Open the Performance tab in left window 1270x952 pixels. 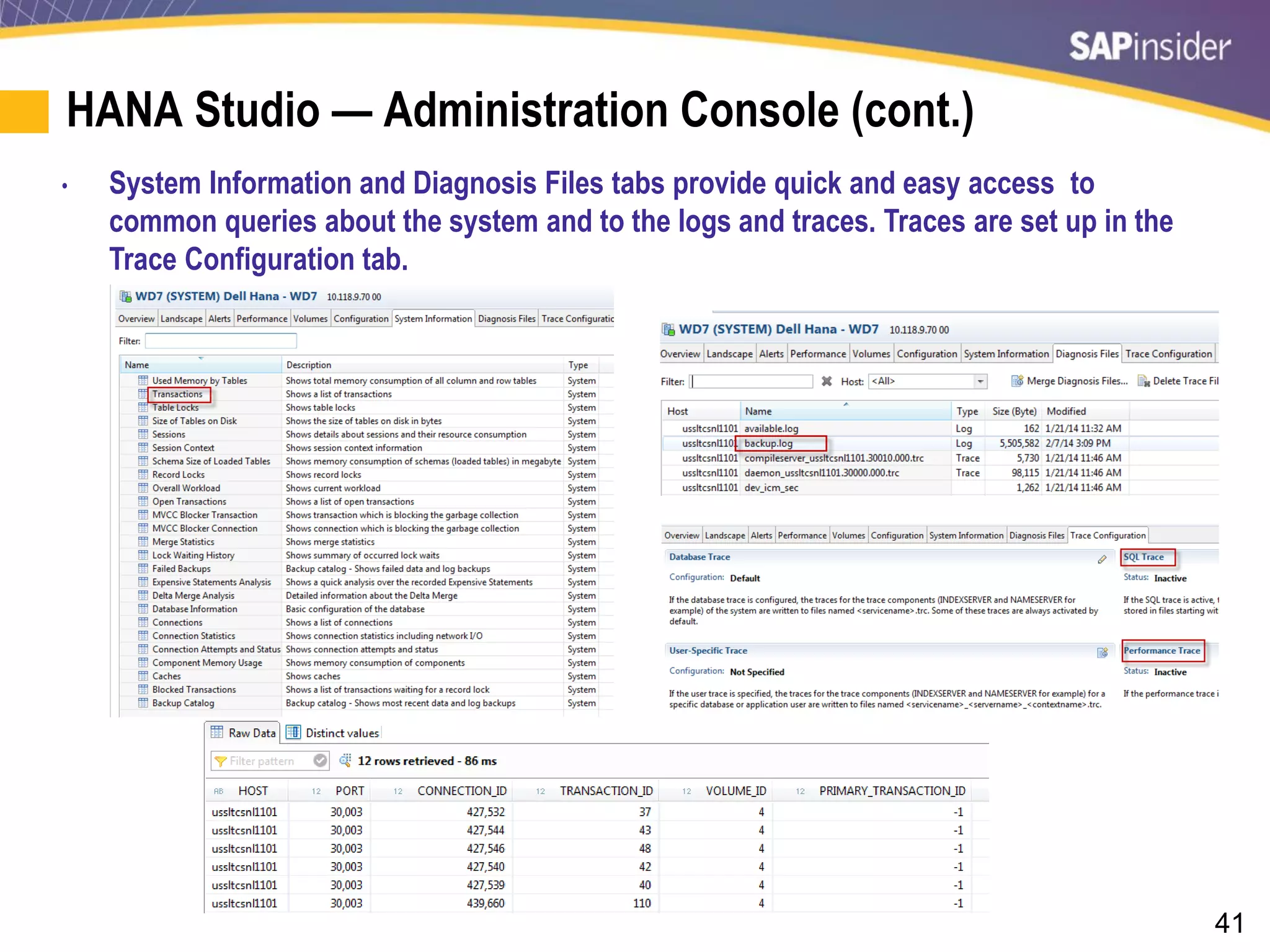[x=262, y=319]
